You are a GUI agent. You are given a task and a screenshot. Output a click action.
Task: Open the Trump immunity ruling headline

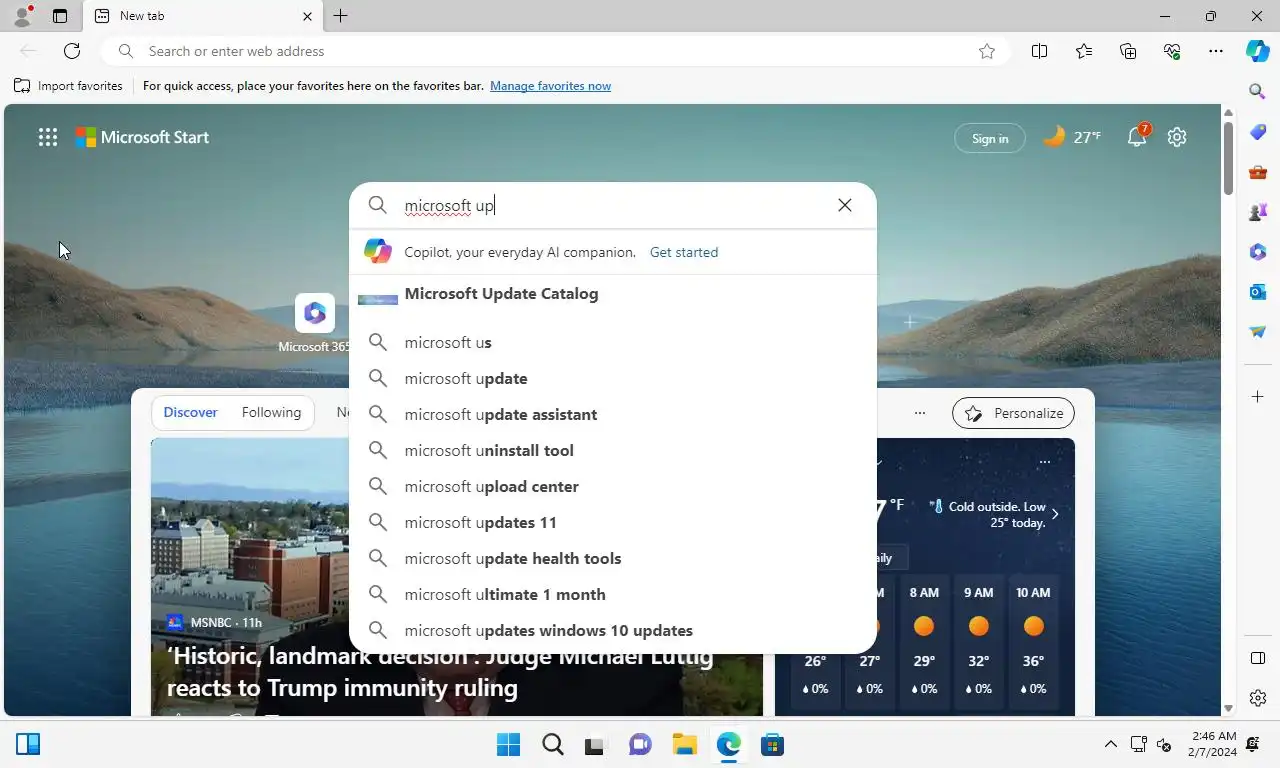440,672
